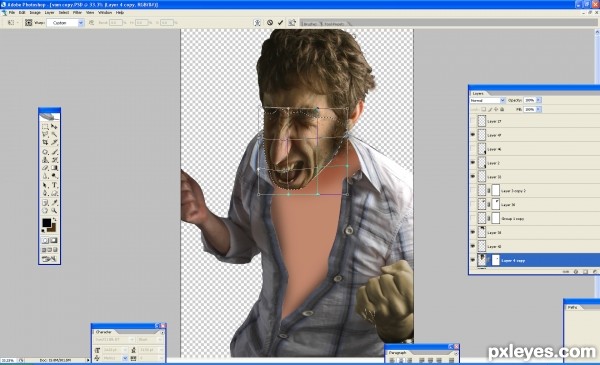Screen dimensions: 600x365
Task: Select the Dodge tool
Action: click(x=54, y=176)
